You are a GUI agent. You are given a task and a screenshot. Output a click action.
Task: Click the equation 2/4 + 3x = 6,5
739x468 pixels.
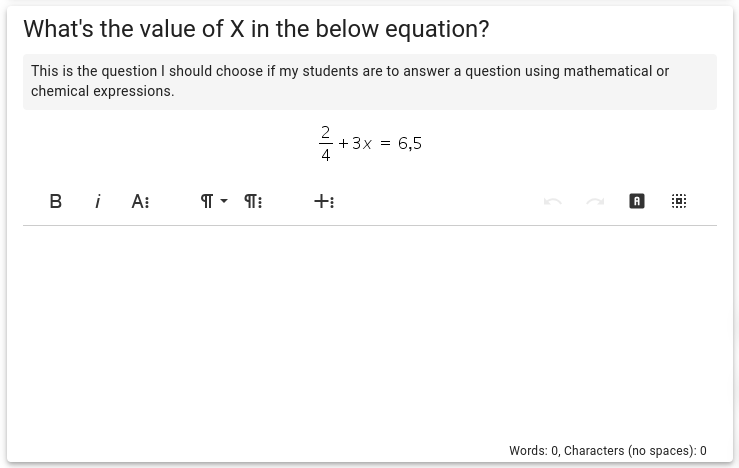(x=370, y=143)
